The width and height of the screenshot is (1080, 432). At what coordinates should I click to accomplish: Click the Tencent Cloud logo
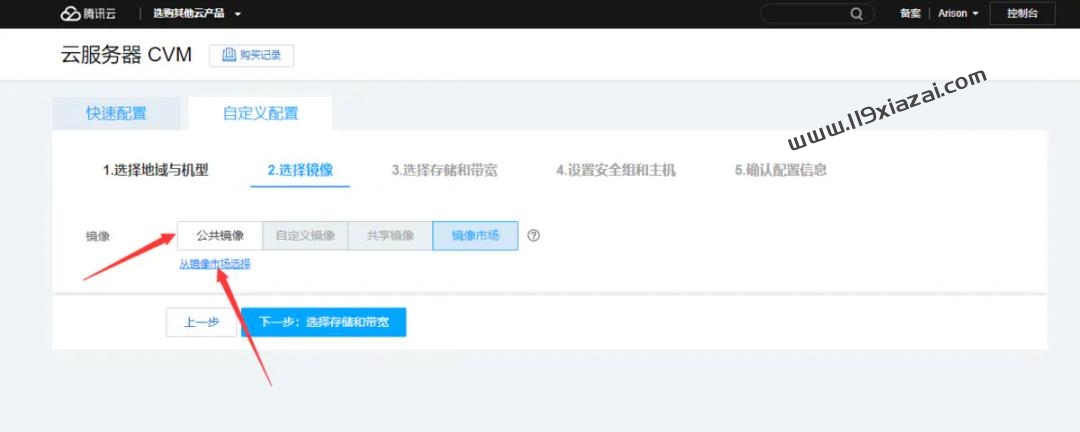pos(87,14)
